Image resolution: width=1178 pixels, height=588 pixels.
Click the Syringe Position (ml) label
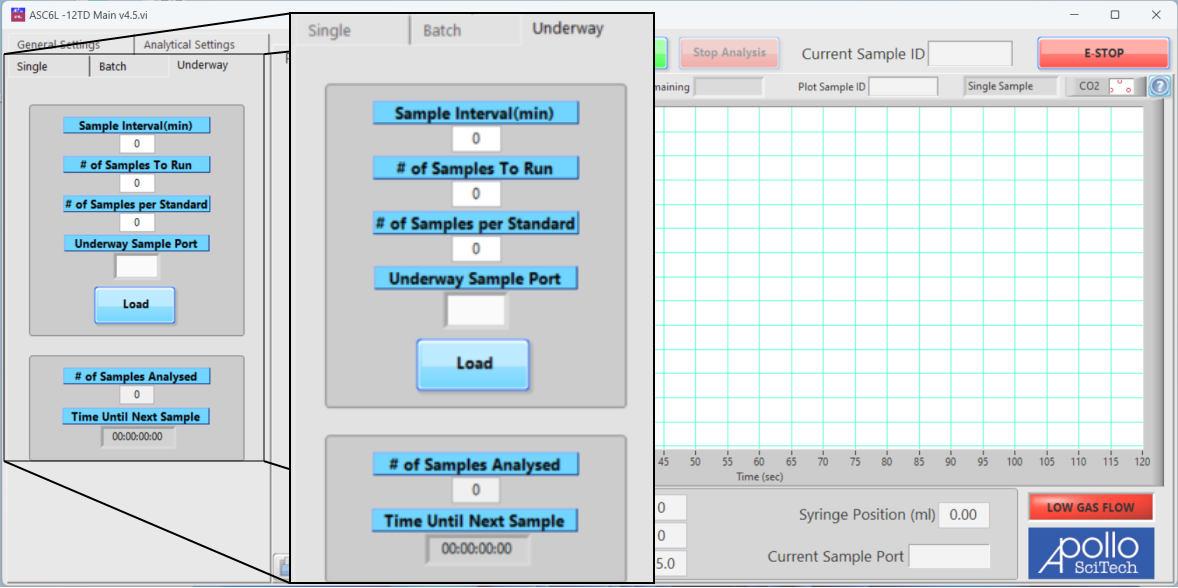[867, 515]
